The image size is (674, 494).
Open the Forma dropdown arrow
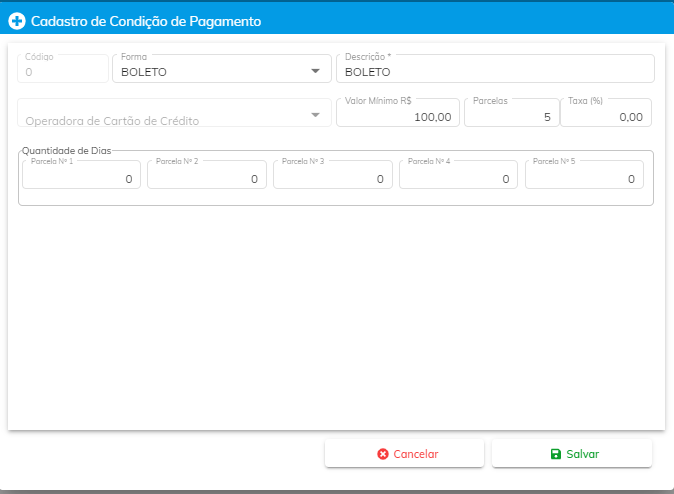[316, 71]
